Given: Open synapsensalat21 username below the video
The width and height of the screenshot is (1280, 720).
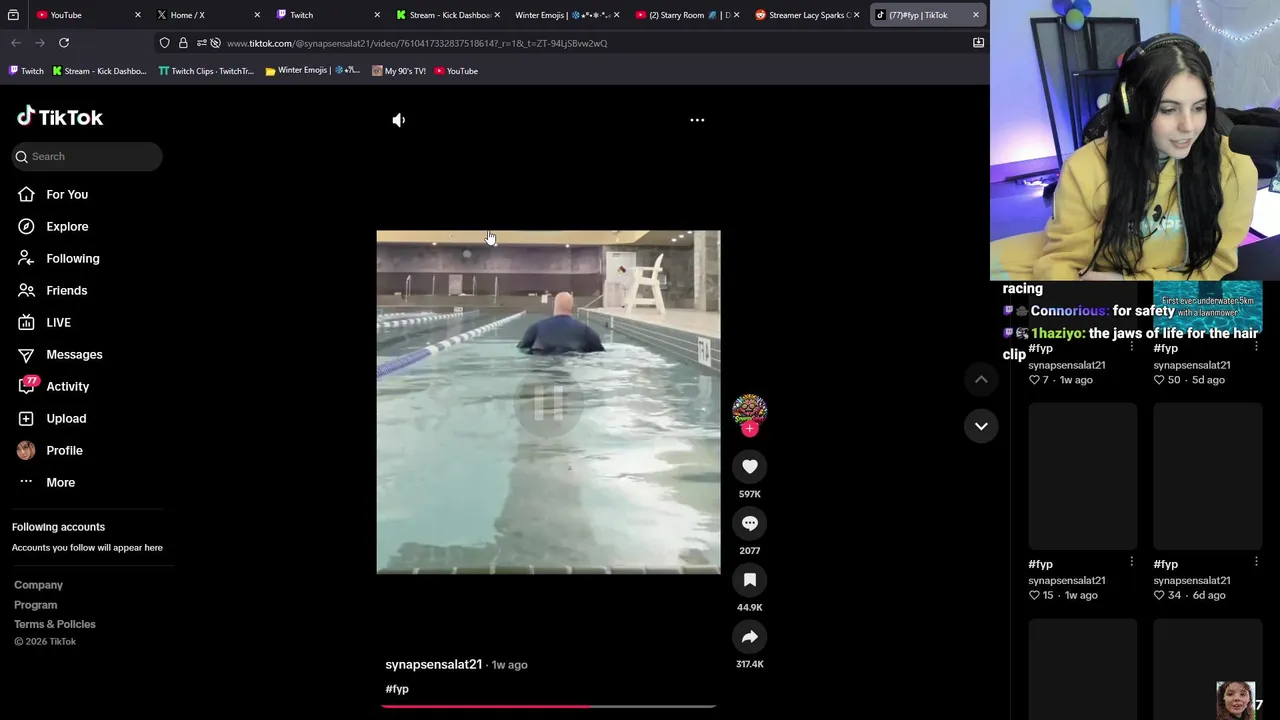Looking at the screenshot, I should click(434, 664).
